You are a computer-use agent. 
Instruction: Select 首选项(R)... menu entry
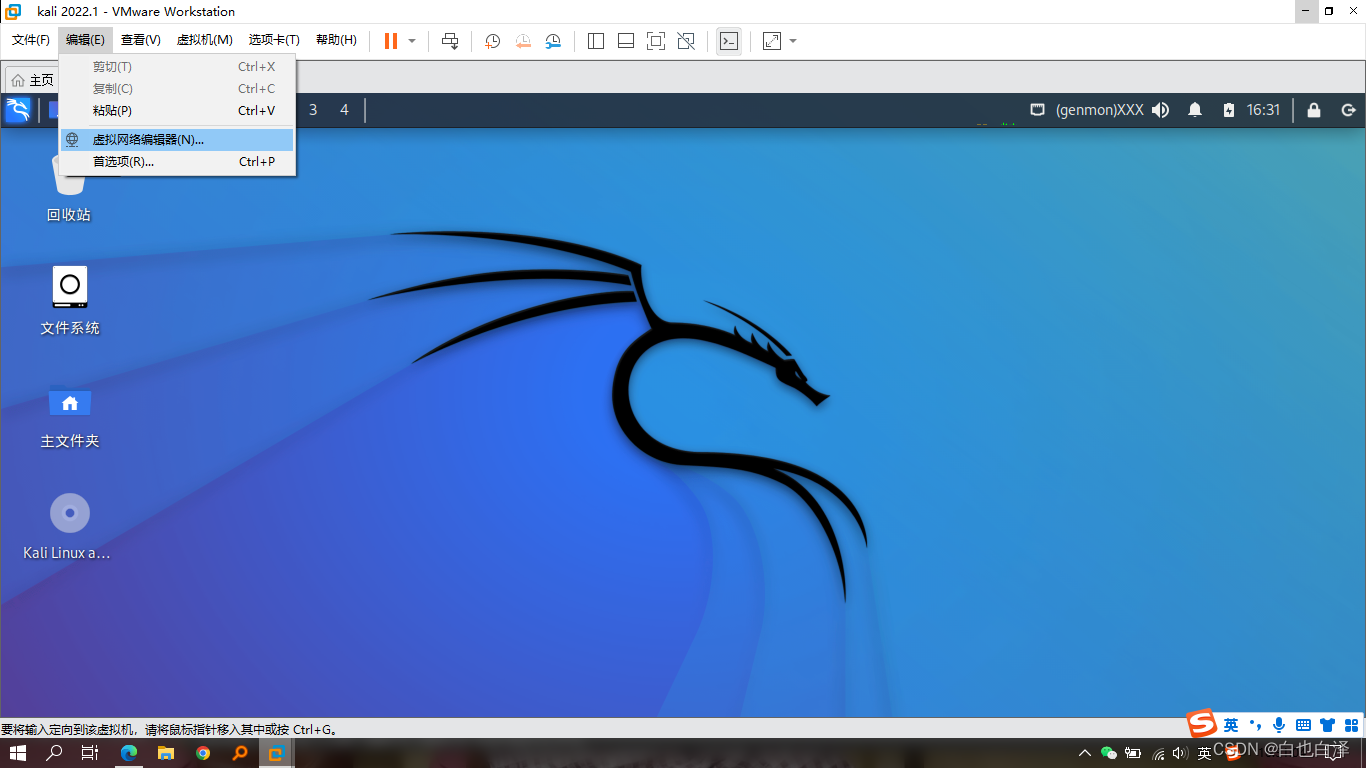(177, 162)
